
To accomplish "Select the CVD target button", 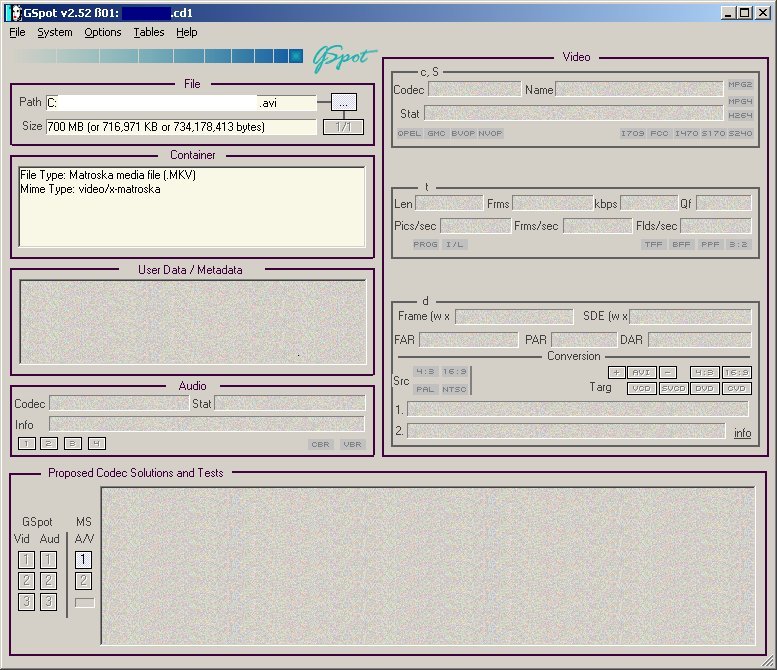I will (x=737, y=389).
